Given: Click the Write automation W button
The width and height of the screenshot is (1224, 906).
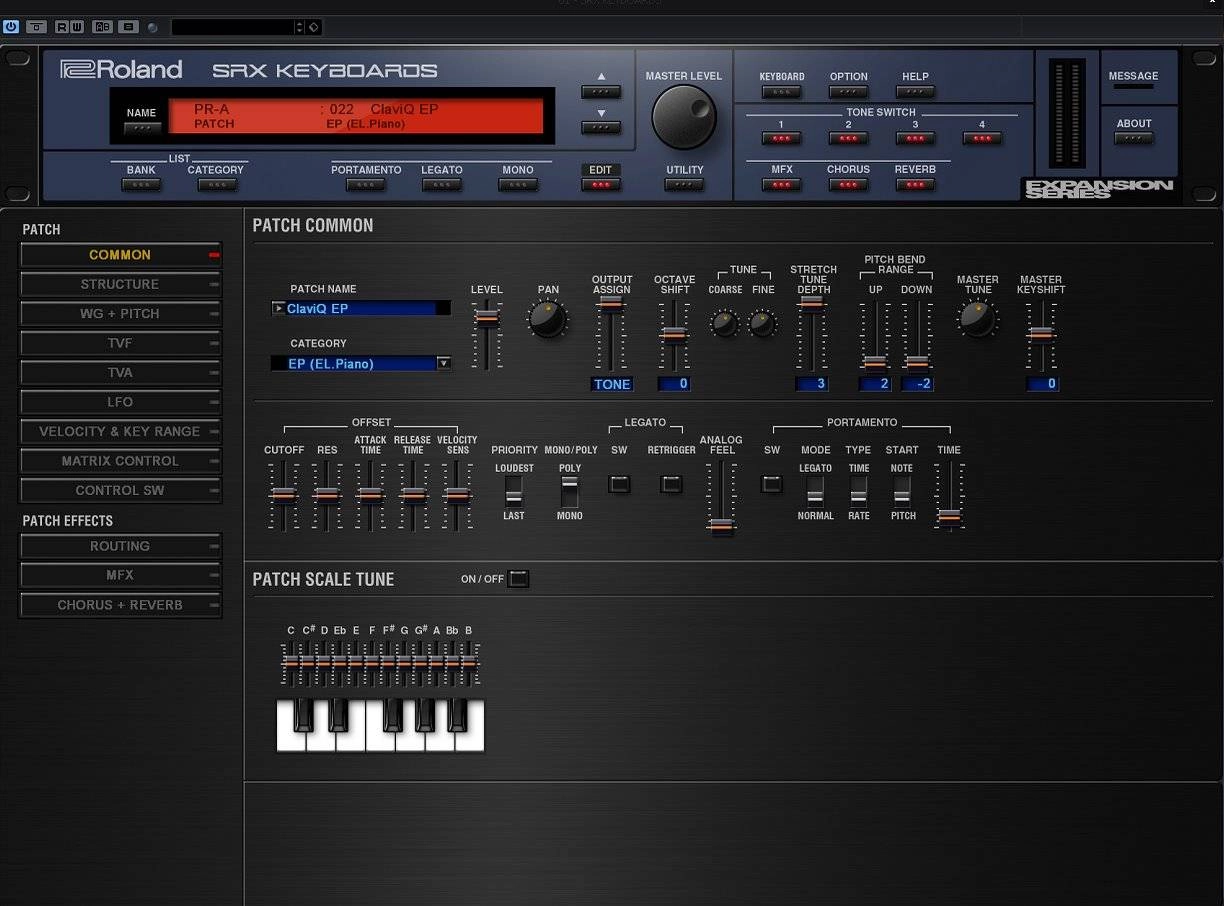Looking at the screenshot, I should pos(76,27).
